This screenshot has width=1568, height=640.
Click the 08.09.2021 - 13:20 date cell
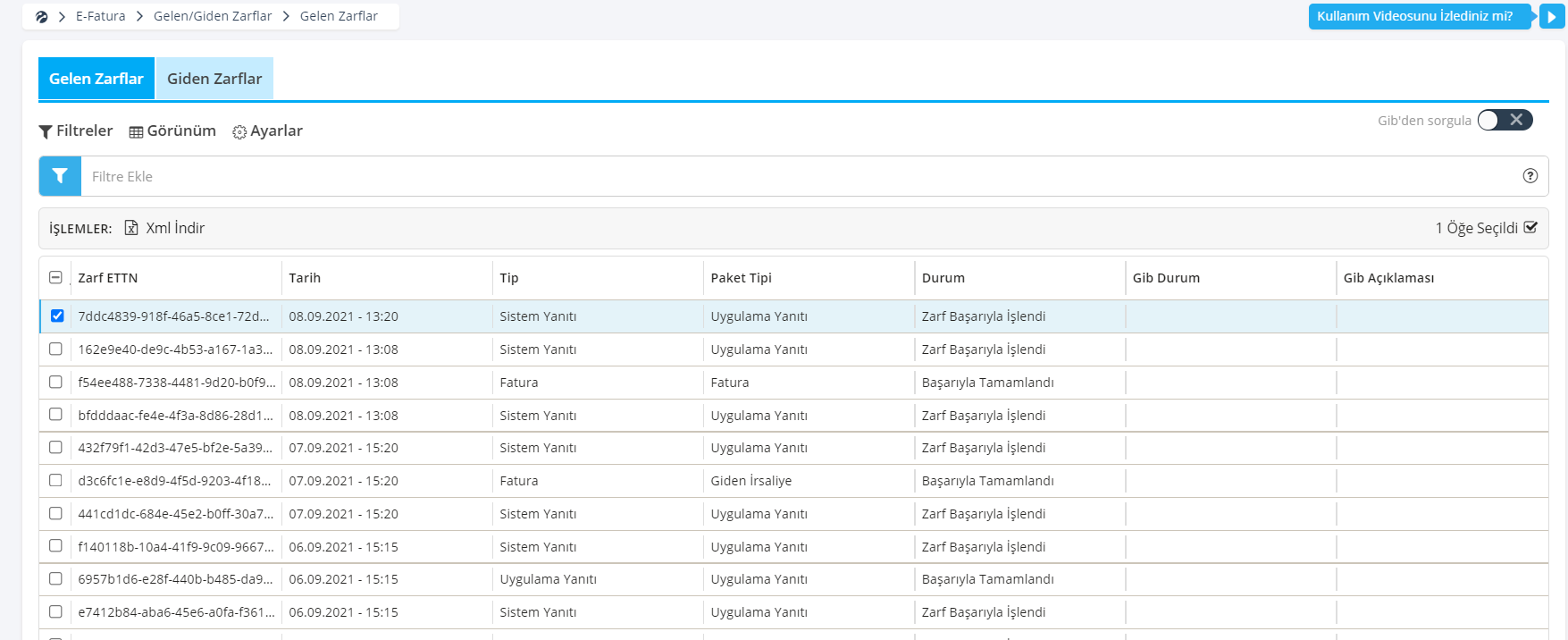[x=344, y=316]
